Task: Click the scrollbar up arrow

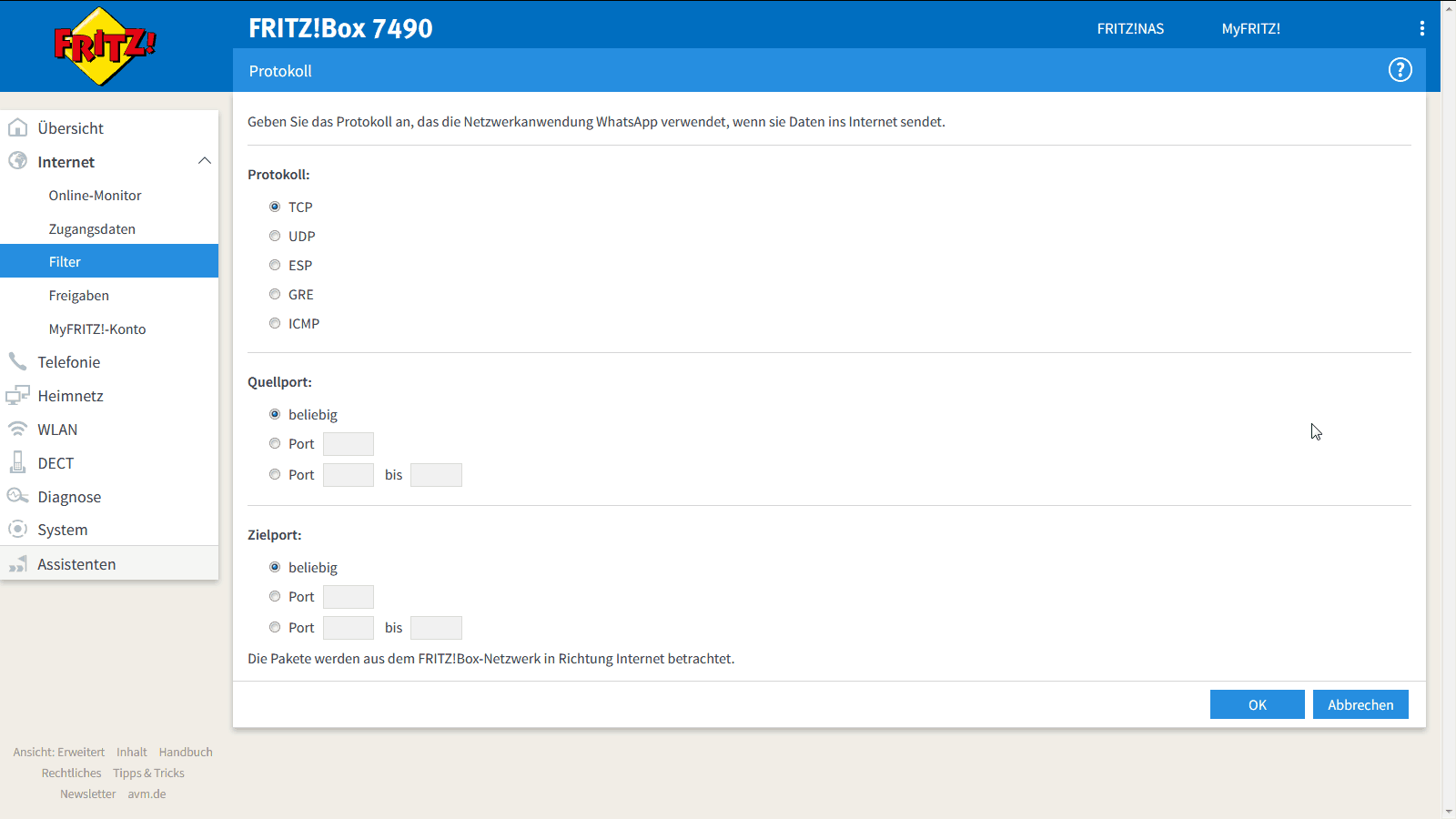Action: click(x=1449, y=7)
